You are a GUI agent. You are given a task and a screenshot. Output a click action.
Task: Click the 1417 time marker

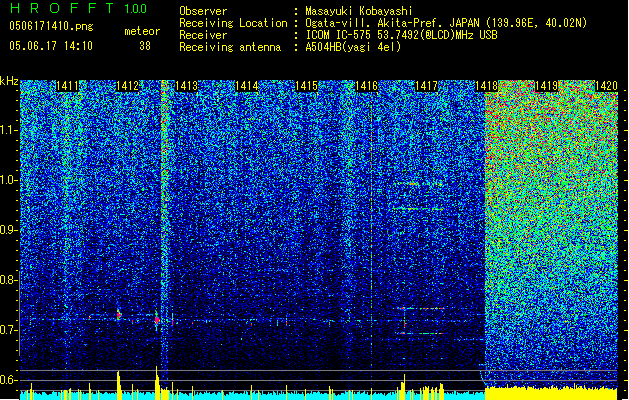pos(426,86)
